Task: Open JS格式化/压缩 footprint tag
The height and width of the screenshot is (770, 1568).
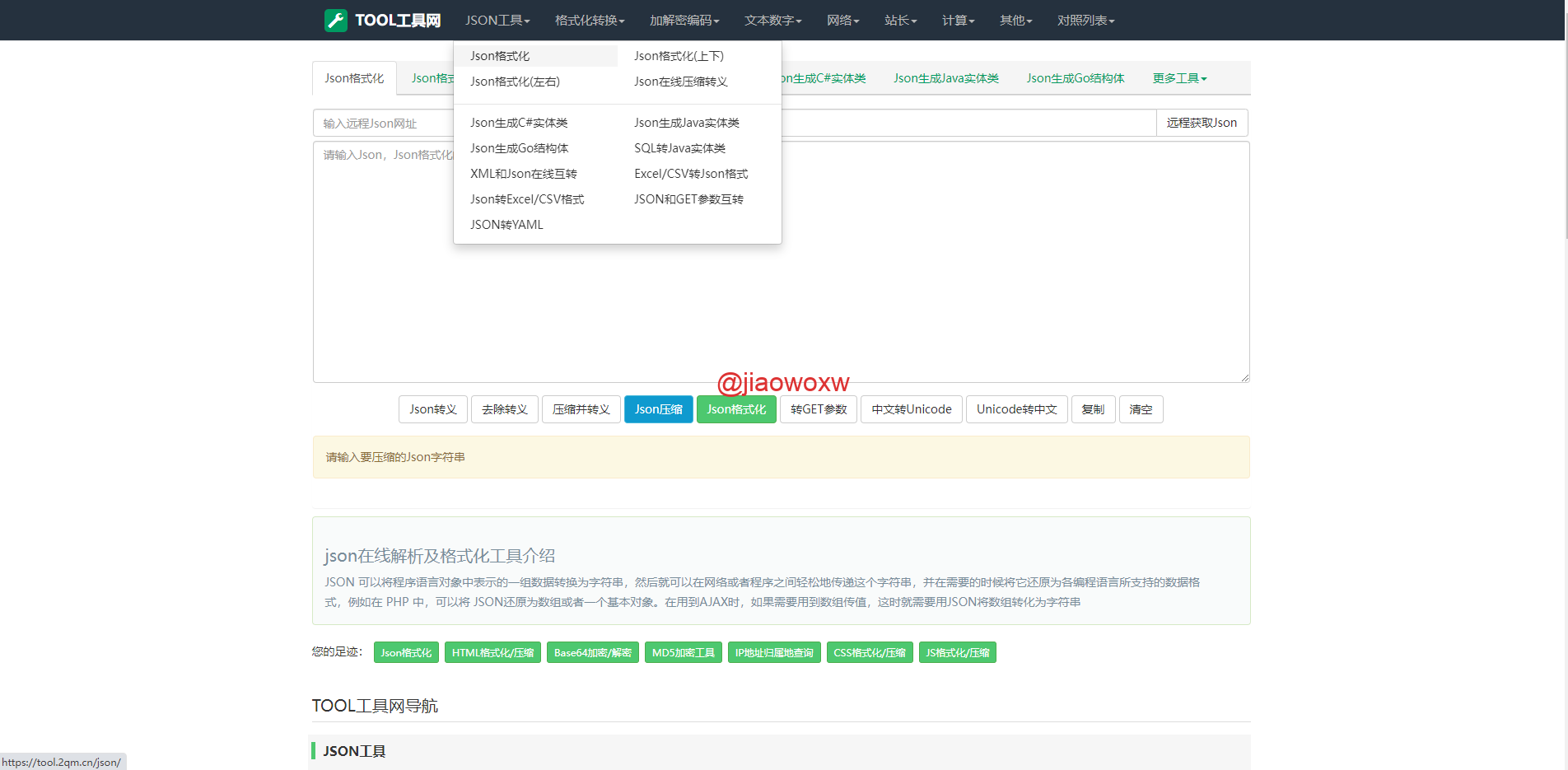Action: 958,652
